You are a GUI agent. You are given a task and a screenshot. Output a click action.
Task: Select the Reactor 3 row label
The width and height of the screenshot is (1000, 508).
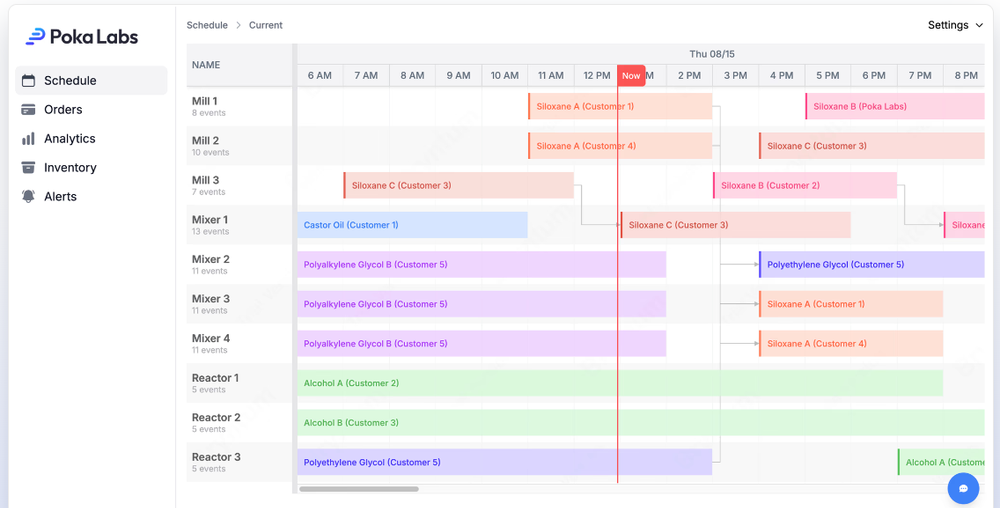[x=216, y=456]
